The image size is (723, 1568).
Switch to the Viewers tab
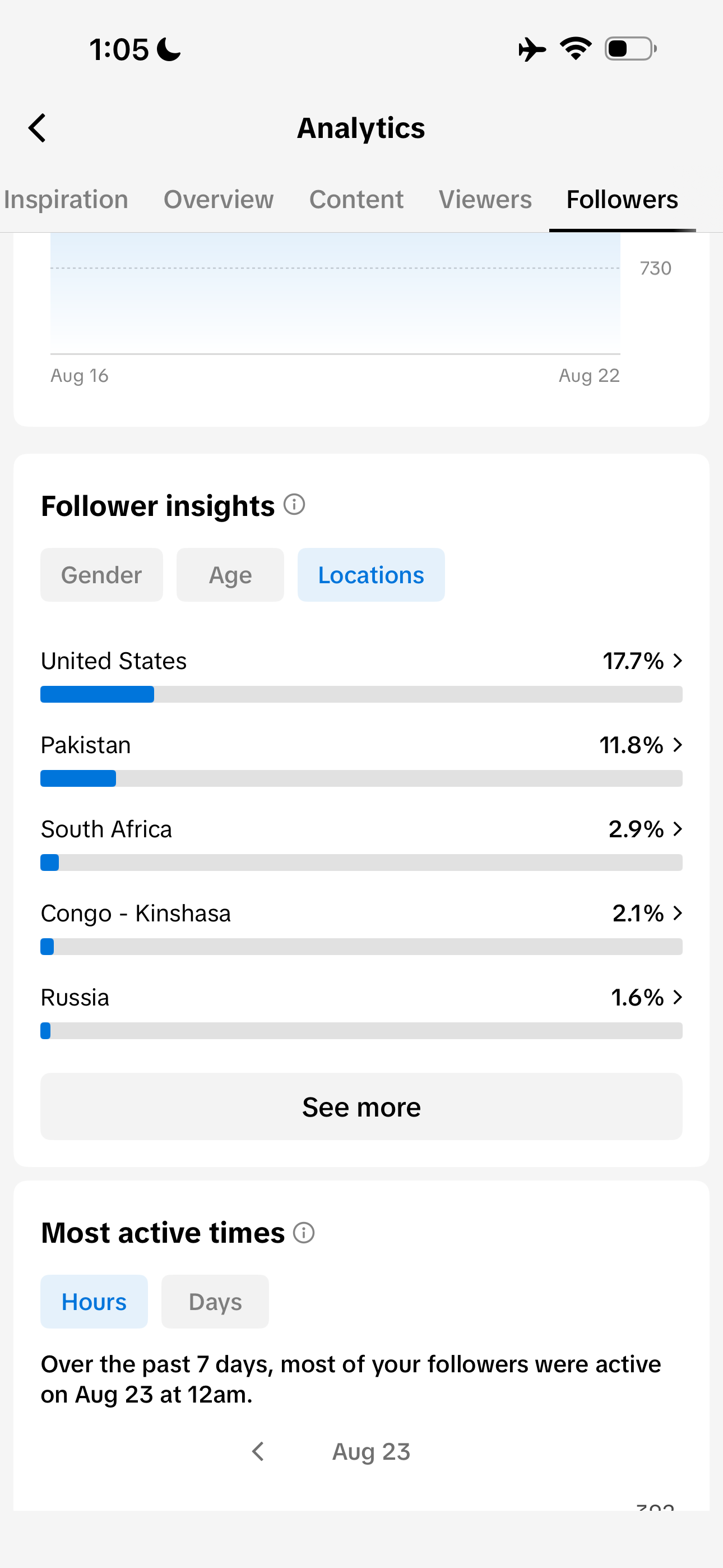[485, 200]
